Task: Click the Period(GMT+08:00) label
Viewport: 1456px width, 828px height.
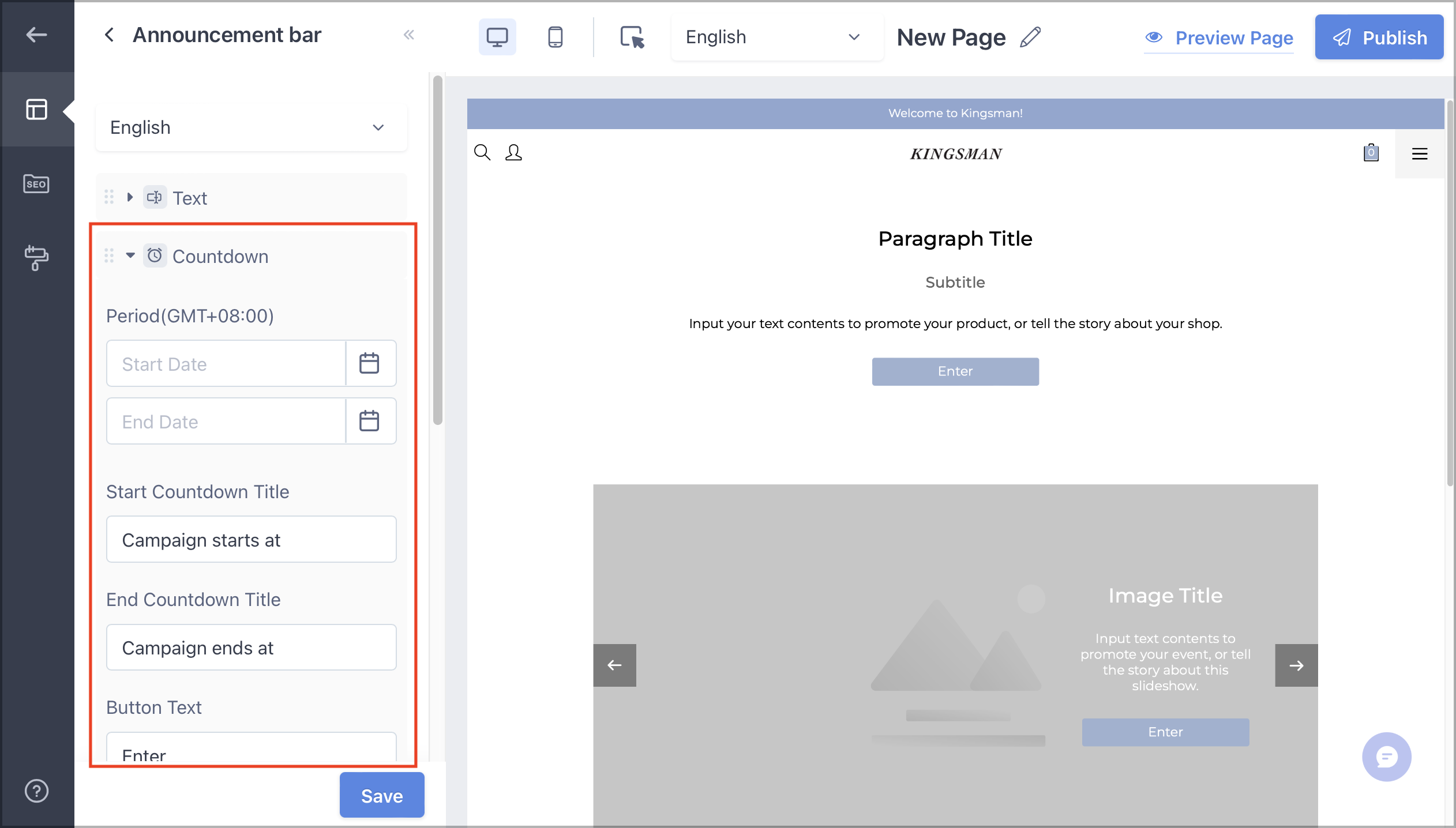Action: [x=190, y=316]
